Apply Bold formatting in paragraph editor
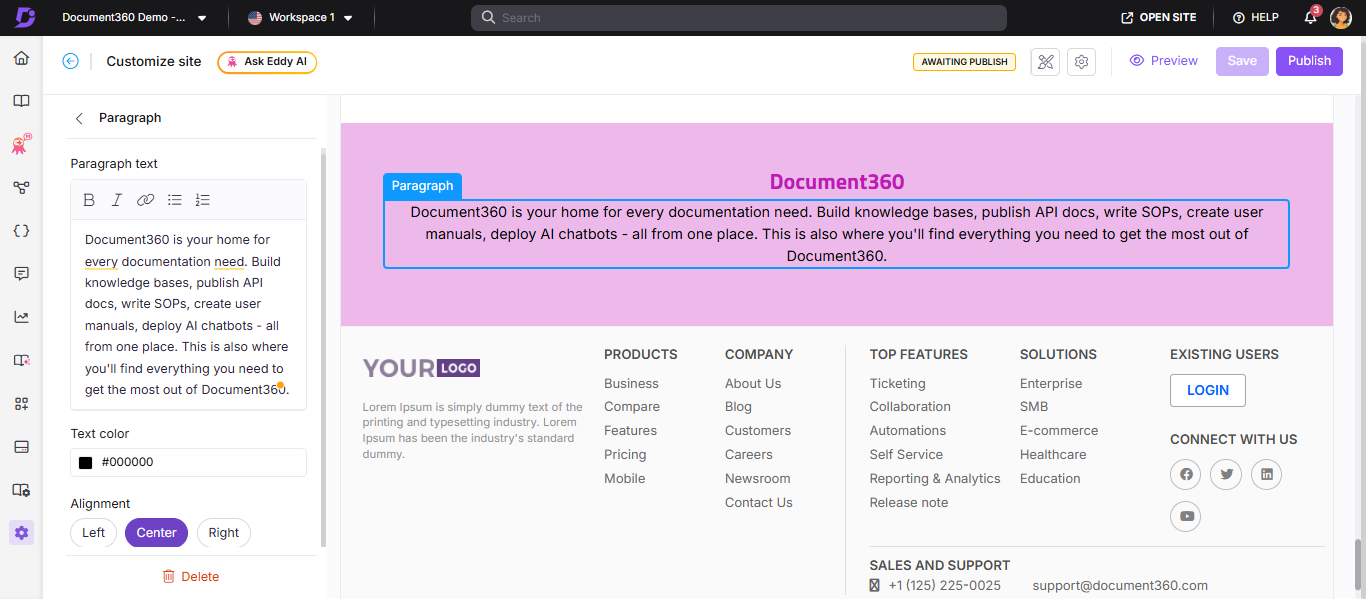 [x=89, y=200]
